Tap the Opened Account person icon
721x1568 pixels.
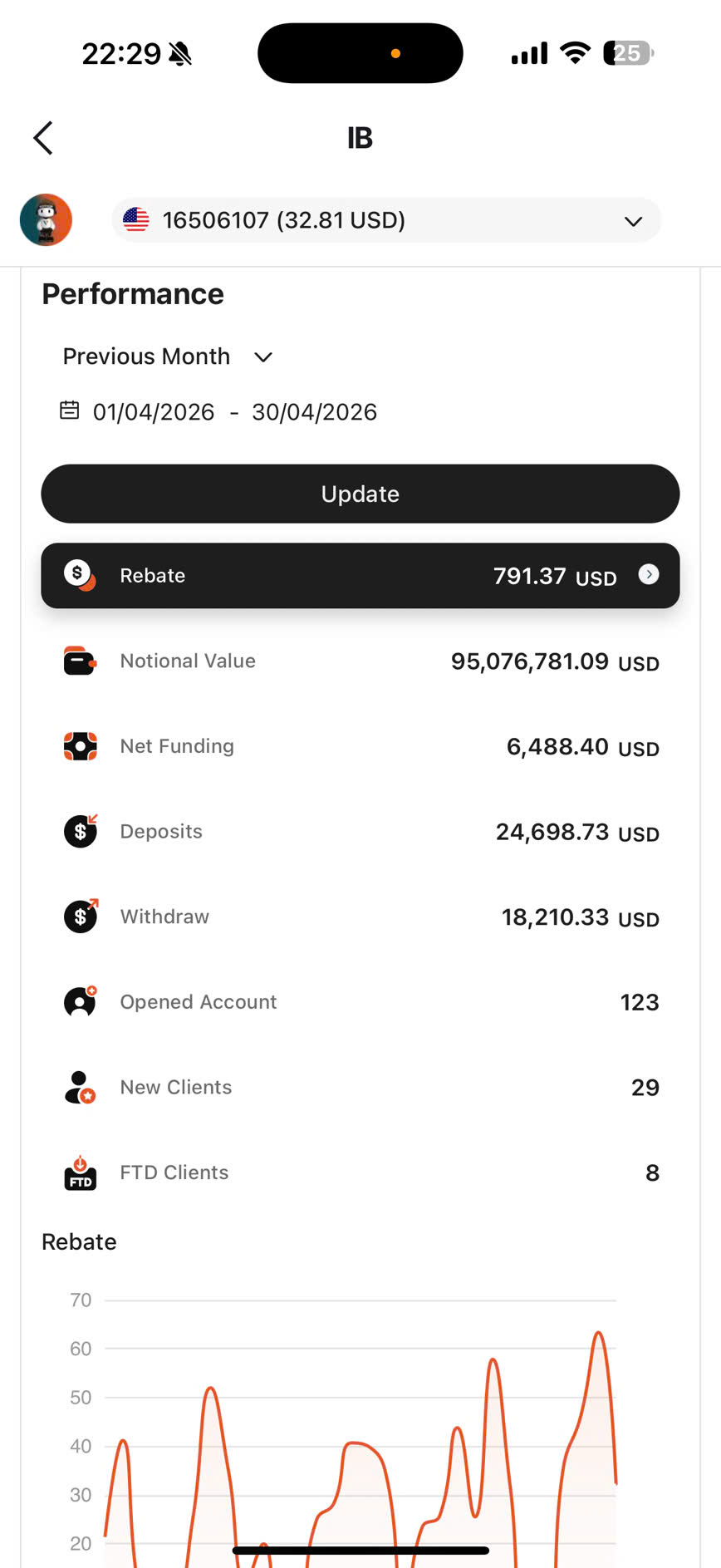pyautogui.click(x=80, y=1001)
